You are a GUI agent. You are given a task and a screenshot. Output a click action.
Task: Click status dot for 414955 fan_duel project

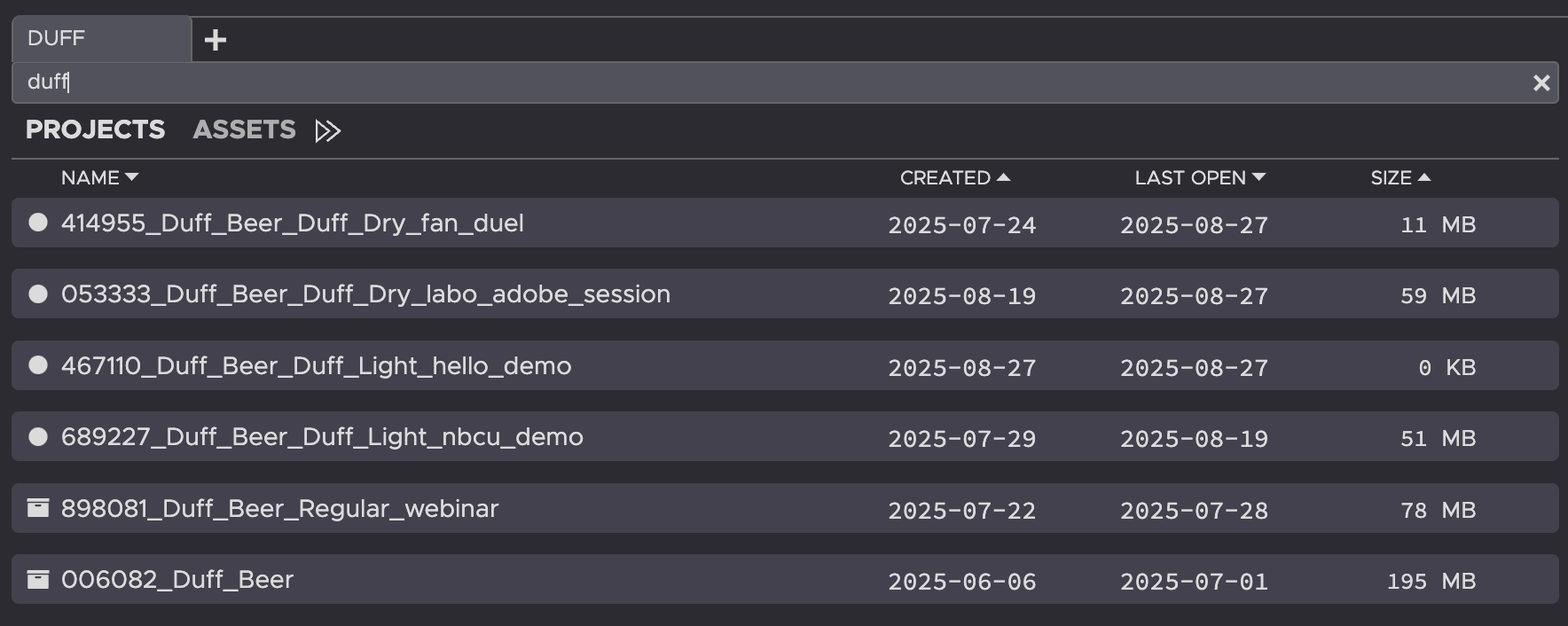click(38, 223)
